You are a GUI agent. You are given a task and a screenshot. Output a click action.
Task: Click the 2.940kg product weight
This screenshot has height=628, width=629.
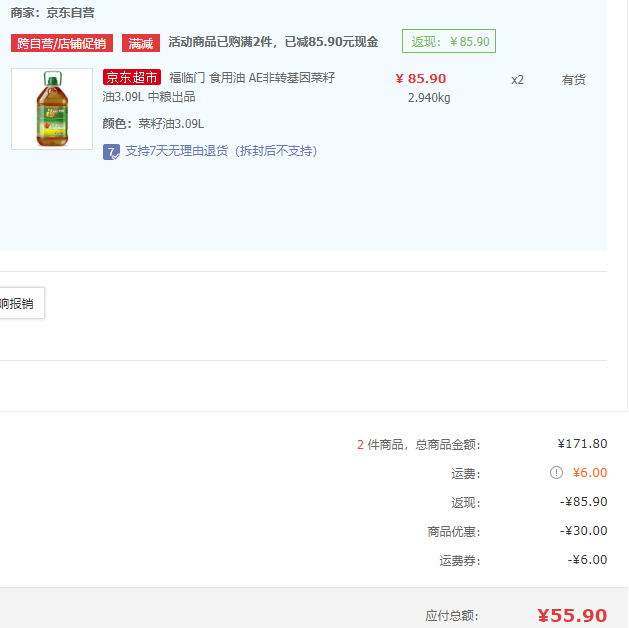[x=429, y=98]
